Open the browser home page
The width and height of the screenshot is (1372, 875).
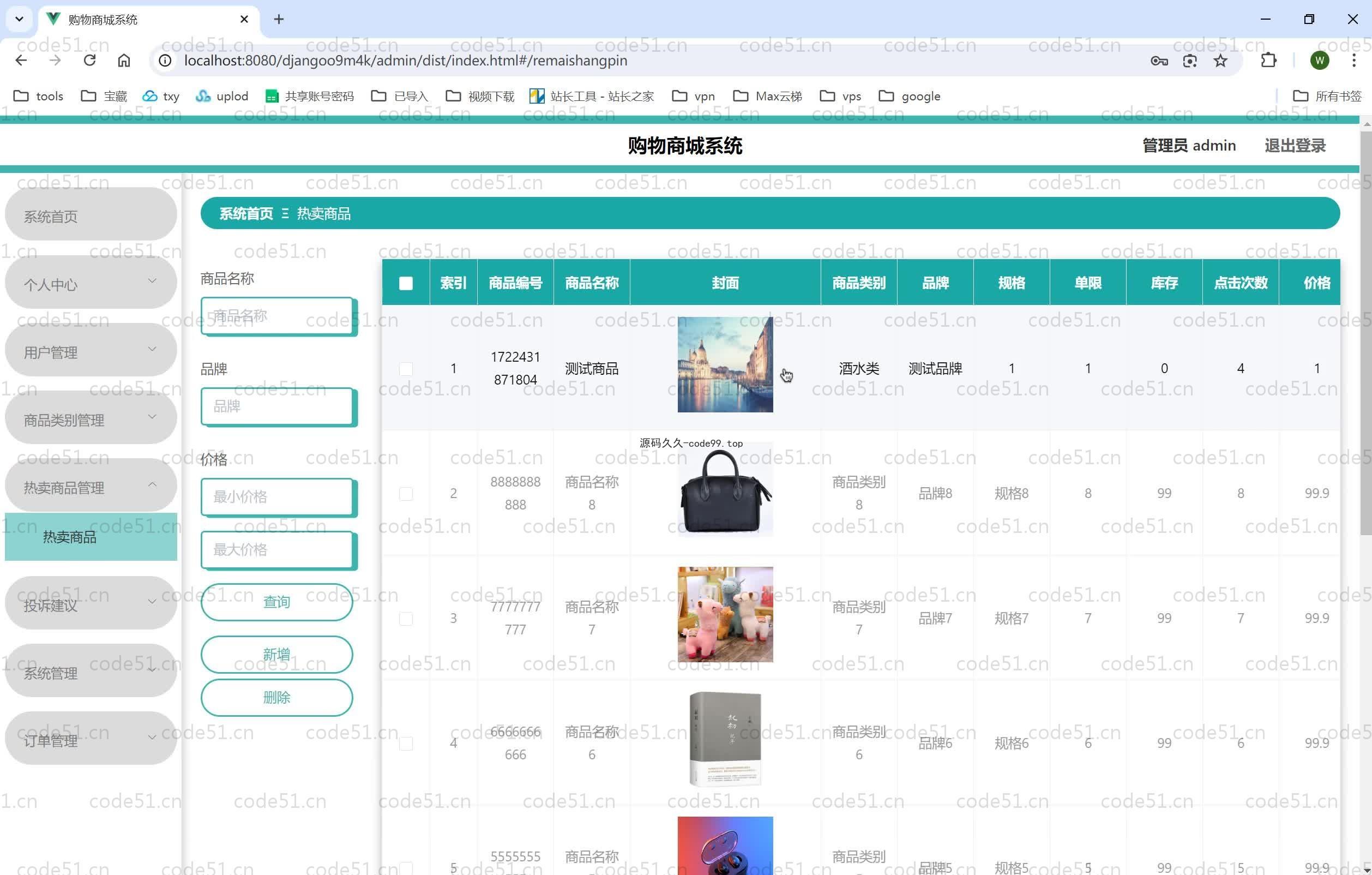click(124, 61)
